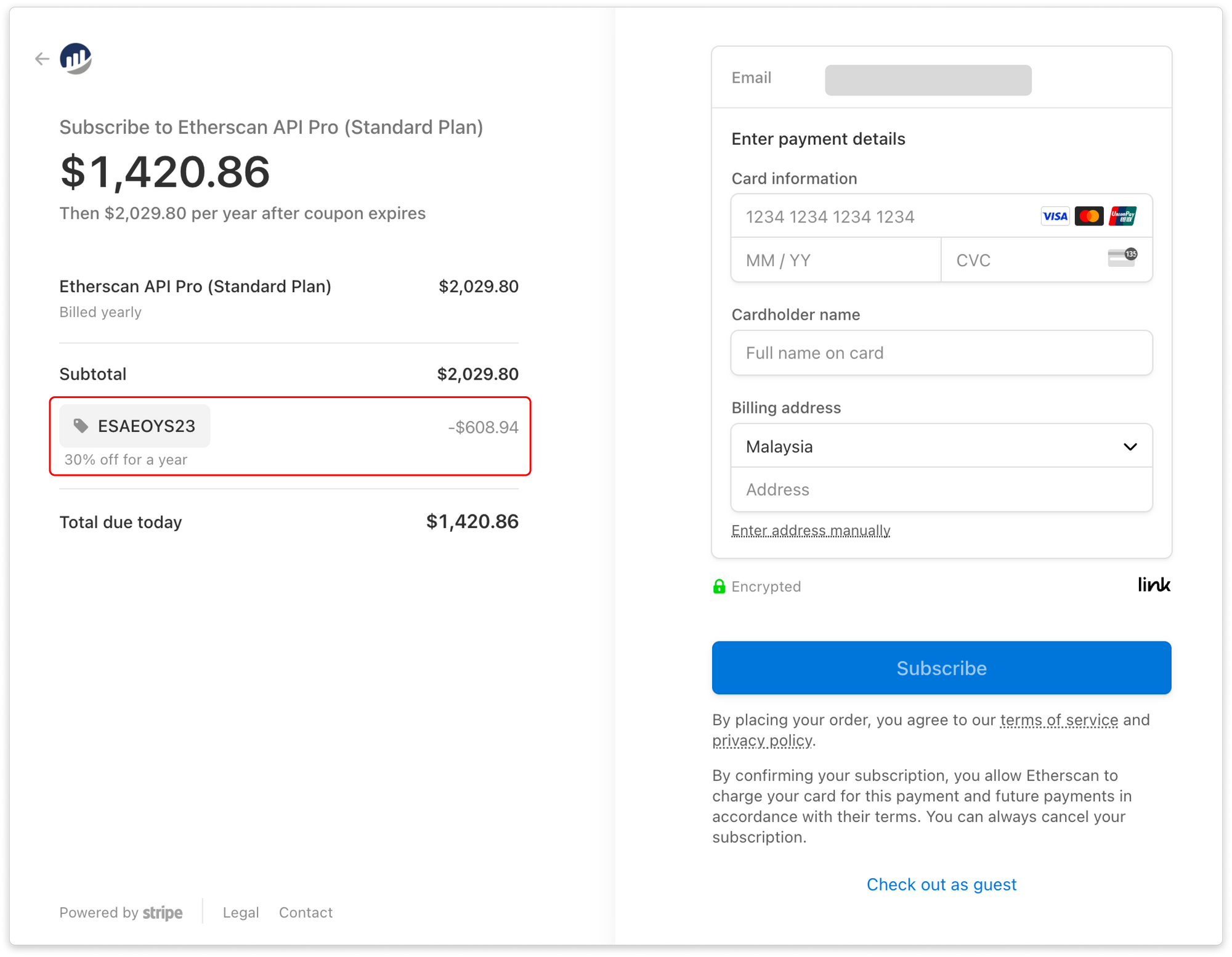This screenshot has height=957, width=1232.
Task: Click the coupon tag icon
Action: (81, 426)
